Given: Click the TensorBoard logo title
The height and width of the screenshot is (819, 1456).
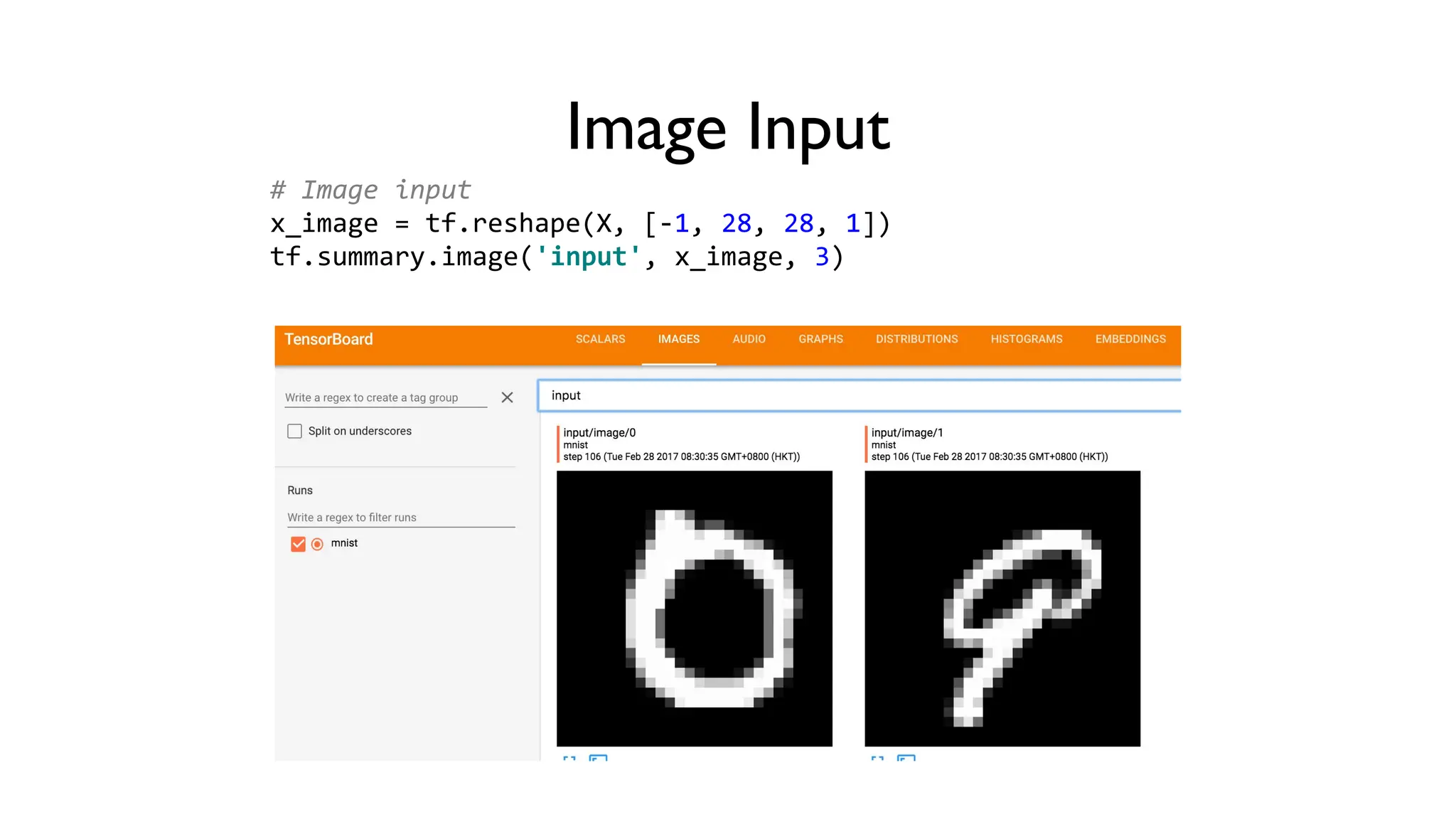Looking at the screenshot, I should (x=328, y=339).
